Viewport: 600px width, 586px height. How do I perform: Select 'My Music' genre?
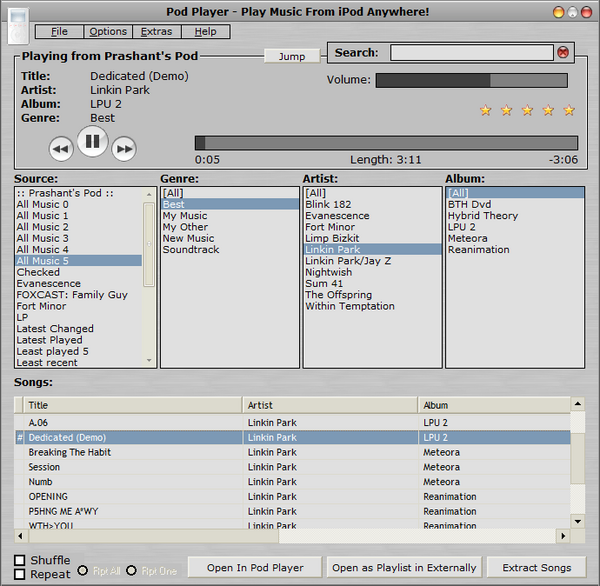pyautogui.click(x=230, y=215)
